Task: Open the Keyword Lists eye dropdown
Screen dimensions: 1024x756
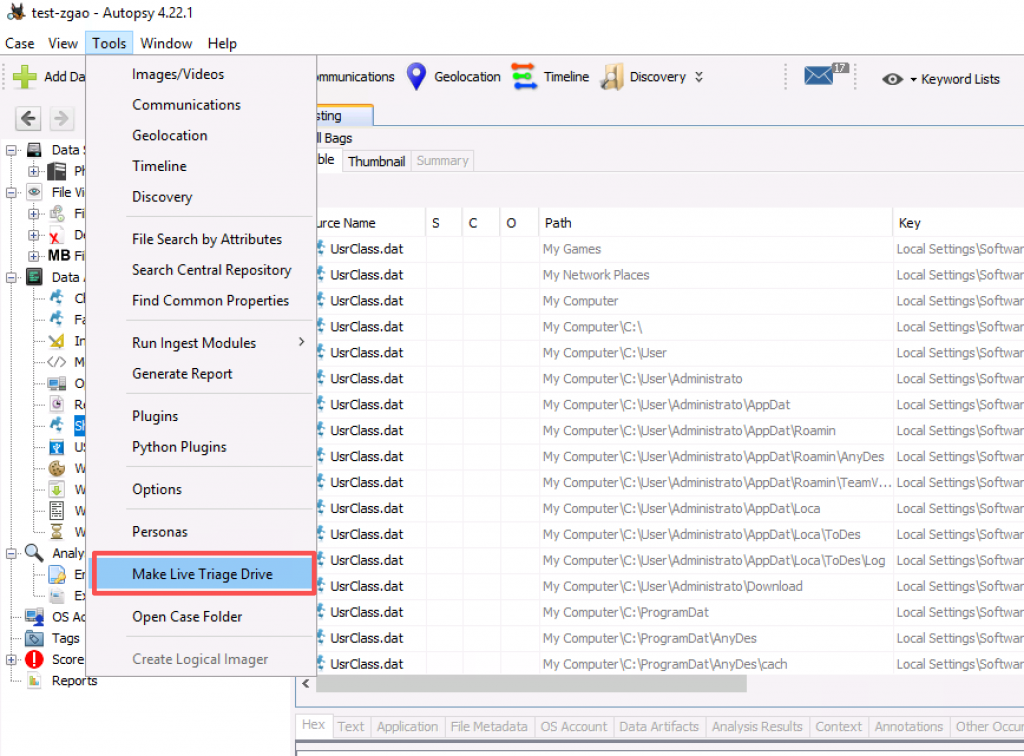Action: (893, 79)
